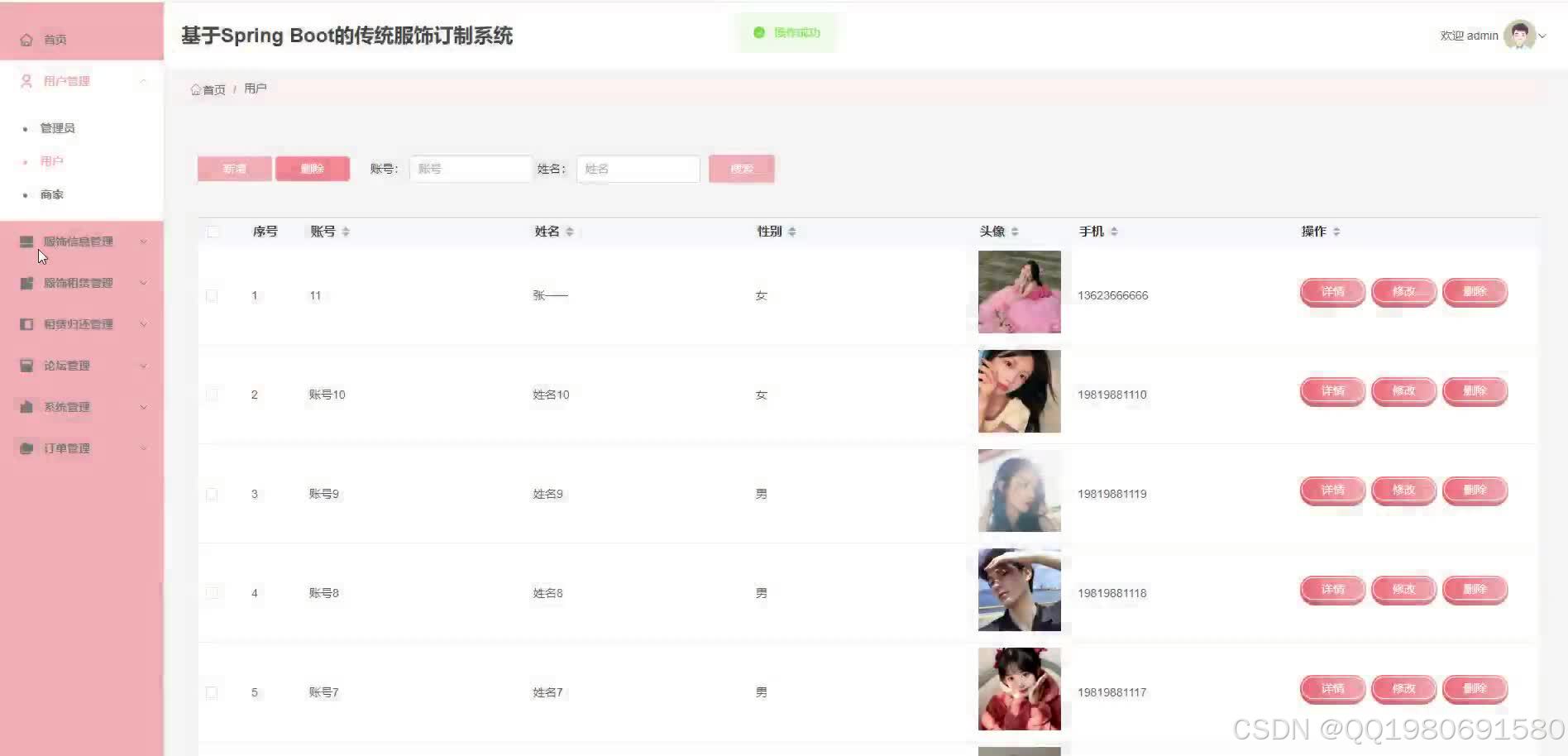Screen dimensions: 1568x756
Task: Click the admin avatar picture in header
Action: pyautogui.click(x=1519, y=35)
